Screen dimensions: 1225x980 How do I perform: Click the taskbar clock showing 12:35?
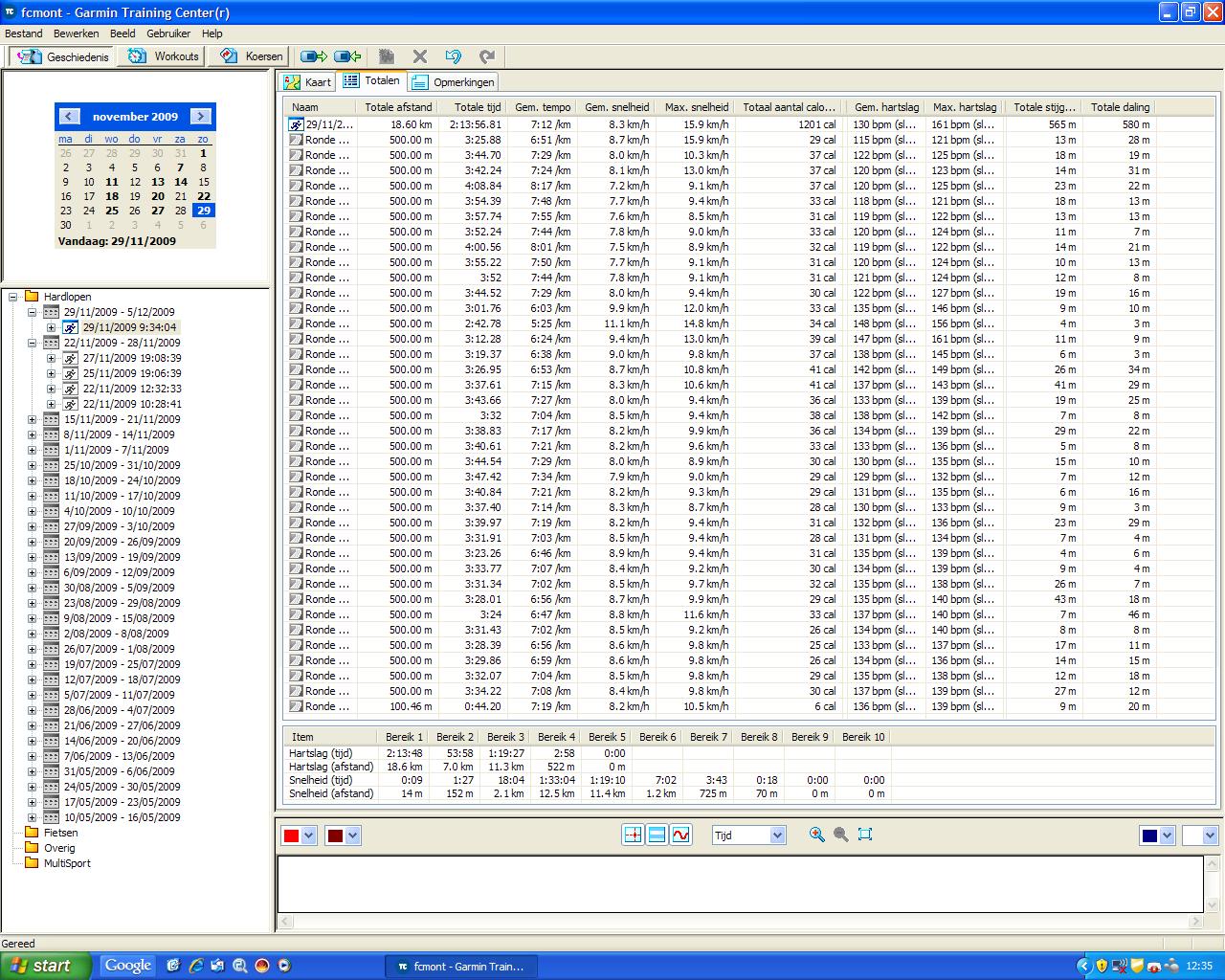[x=1199, y=967]
